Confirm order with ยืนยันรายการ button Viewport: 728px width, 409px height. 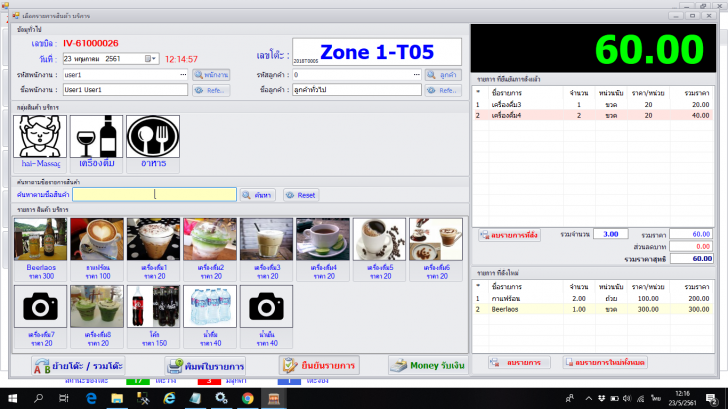tap(319, 365)
